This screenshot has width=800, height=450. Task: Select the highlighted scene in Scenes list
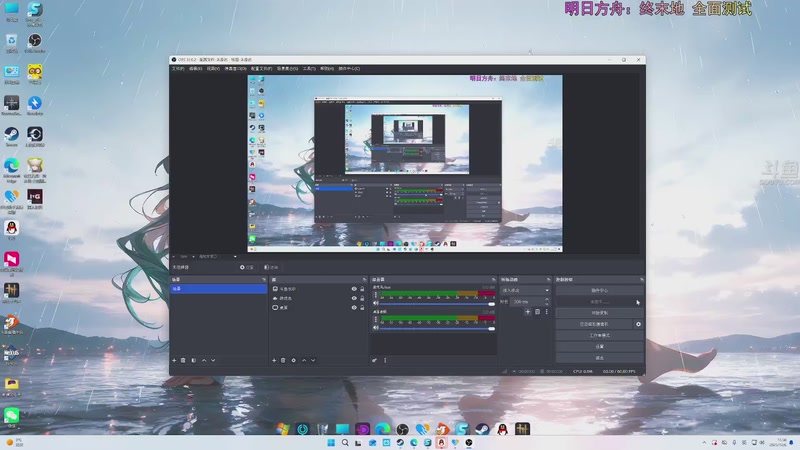point(218,289)
